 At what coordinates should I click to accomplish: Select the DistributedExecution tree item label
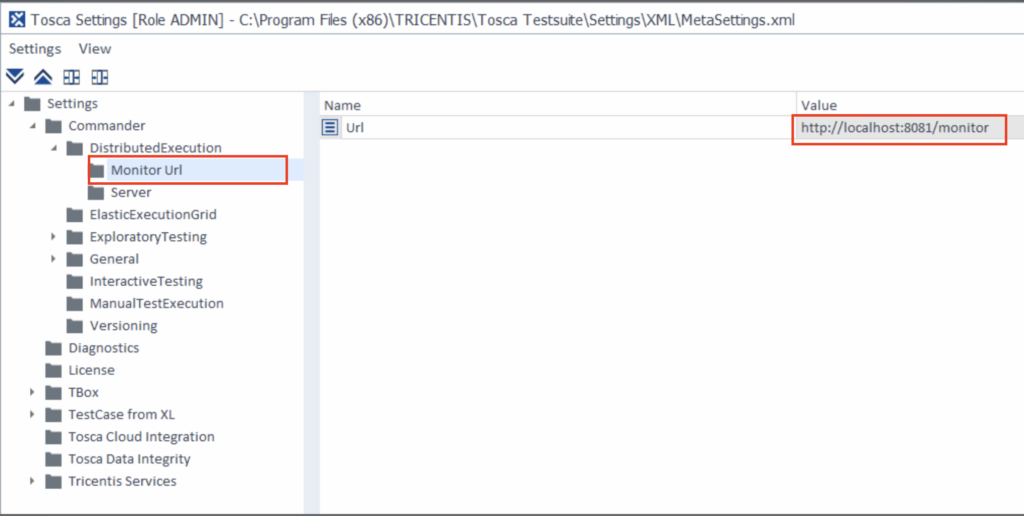155,148
